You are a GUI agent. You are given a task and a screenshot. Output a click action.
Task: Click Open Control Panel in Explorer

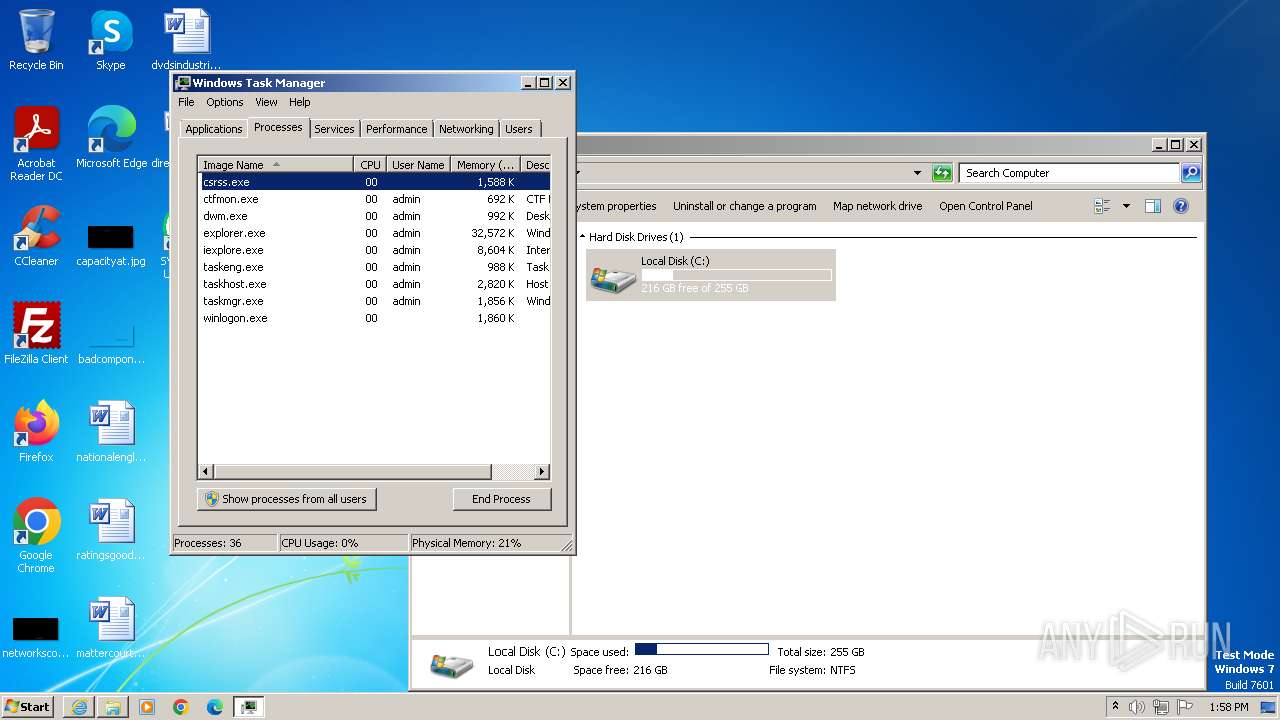[x=986, y=206]
